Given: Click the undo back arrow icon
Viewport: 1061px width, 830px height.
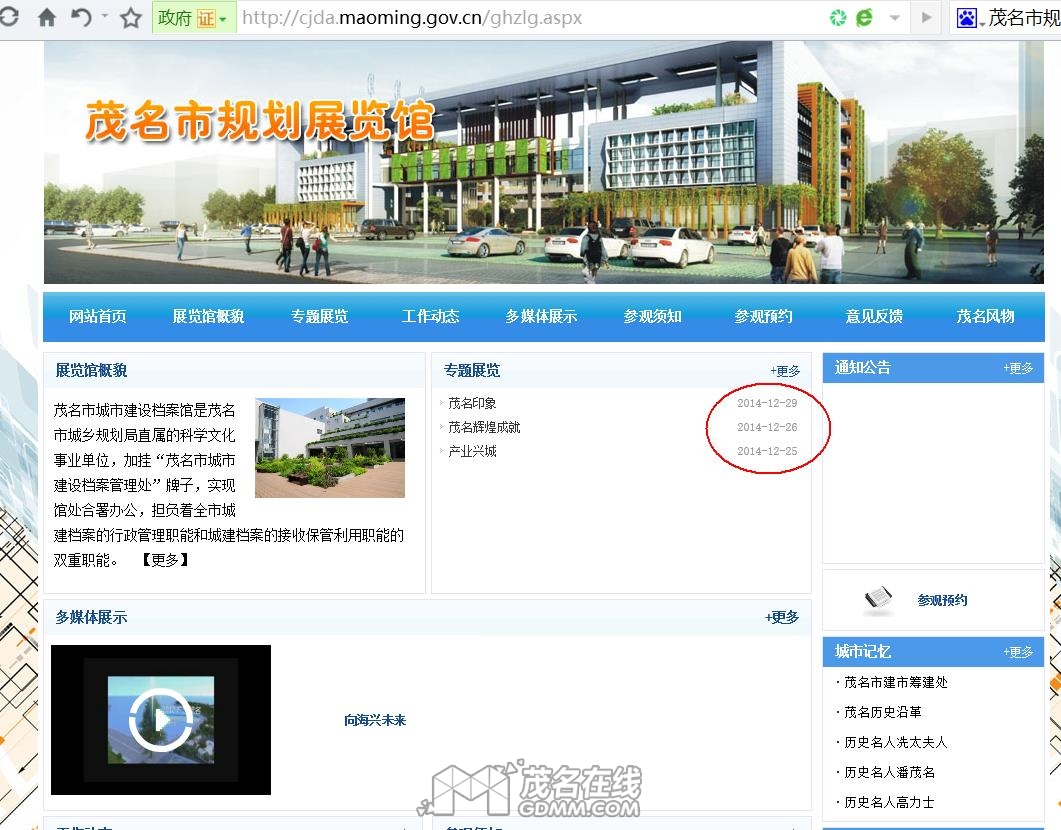Looking at the screenshot, I should 81,18.
